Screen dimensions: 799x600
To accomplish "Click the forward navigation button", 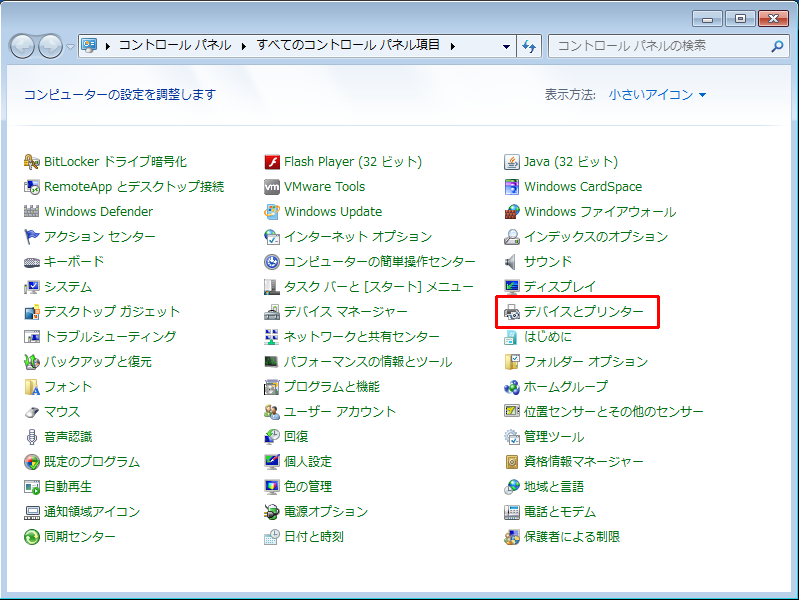I will pyautogui.click(x=50, y=47).
